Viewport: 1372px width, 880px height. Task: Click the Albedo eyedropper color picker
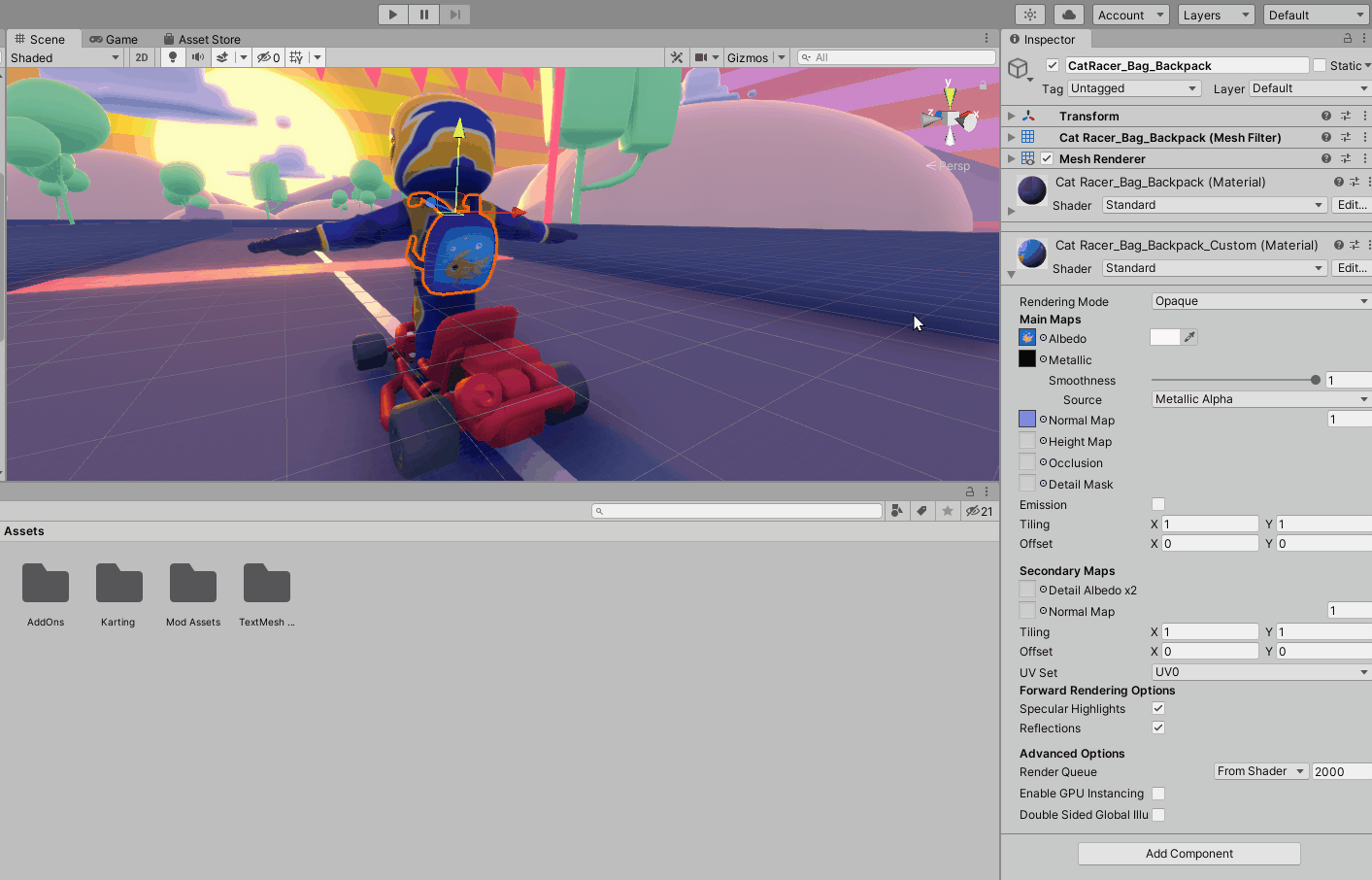coord(1189,337)
